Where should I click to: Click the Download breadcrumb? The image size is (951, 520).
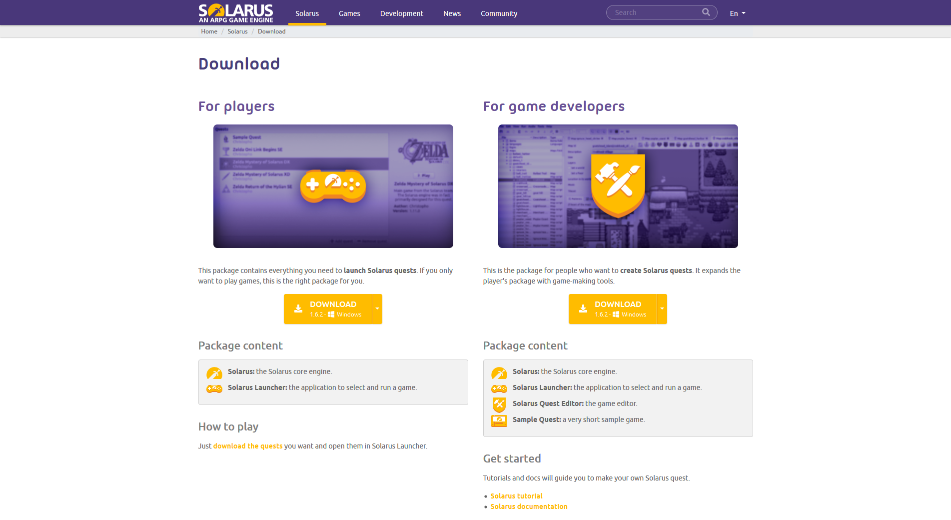click(x=271, y=32)
